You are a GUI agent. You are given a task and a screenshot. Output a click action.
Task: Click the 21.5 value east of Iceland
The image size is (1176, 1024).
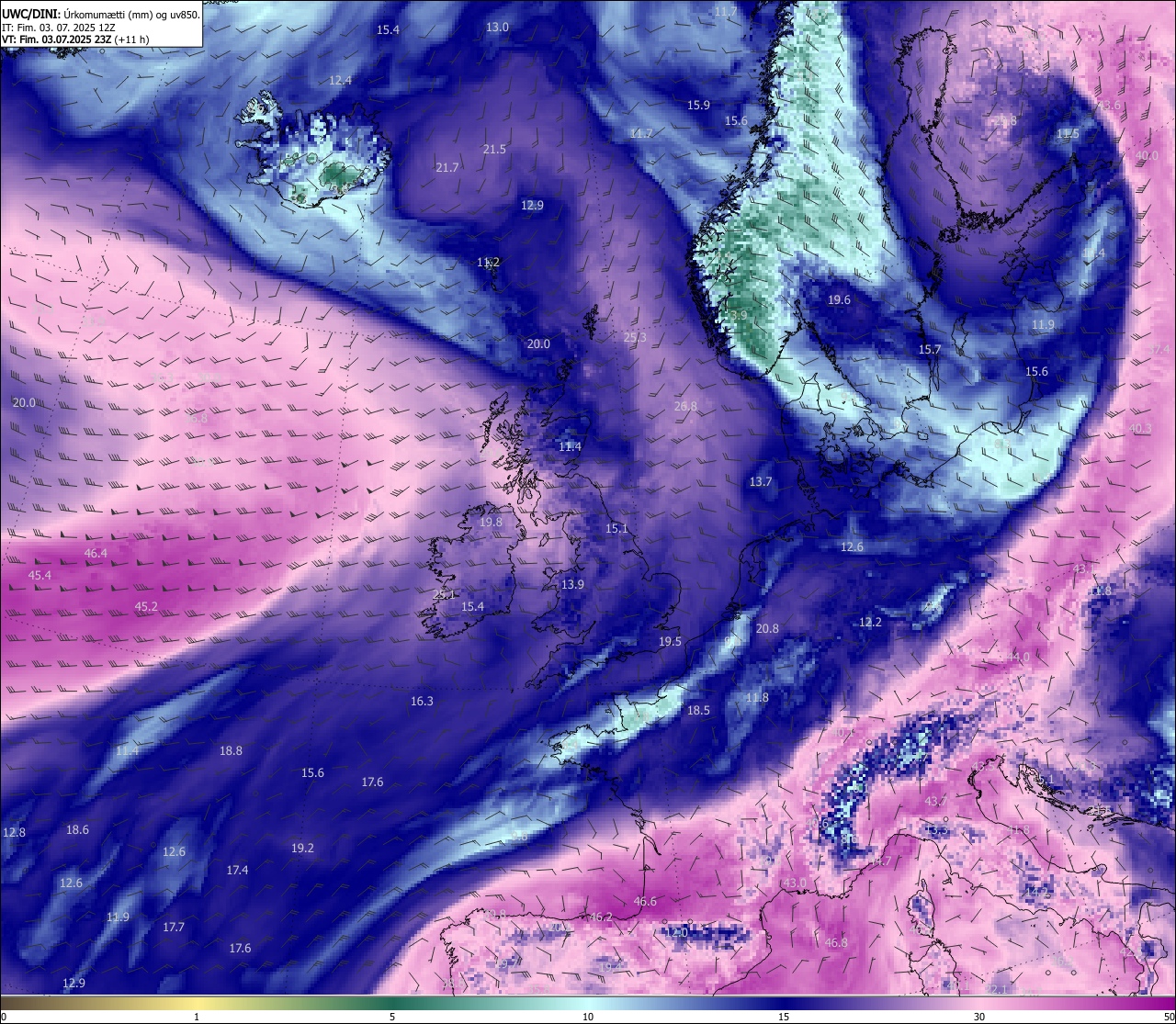494,149
